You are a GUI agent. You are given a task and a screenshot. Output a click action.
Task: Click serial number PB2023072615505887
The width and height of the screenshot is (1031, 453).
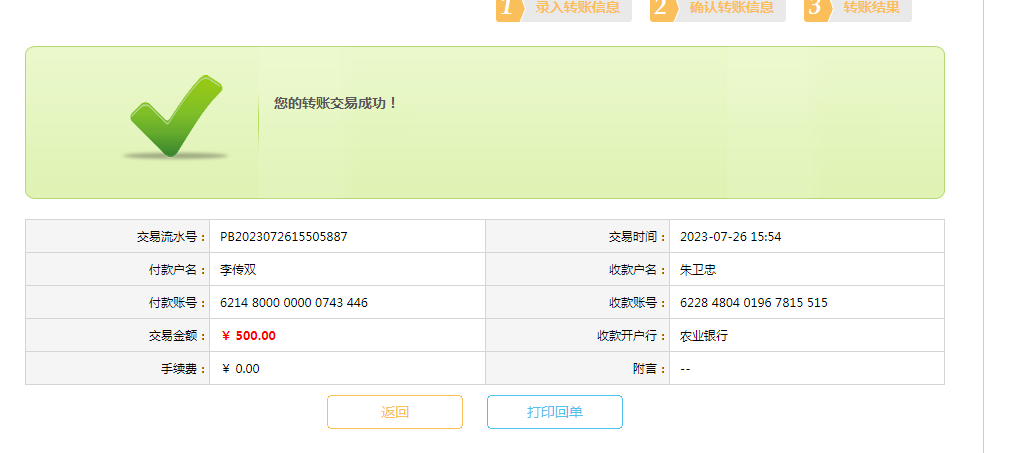(x=284, y=237)
